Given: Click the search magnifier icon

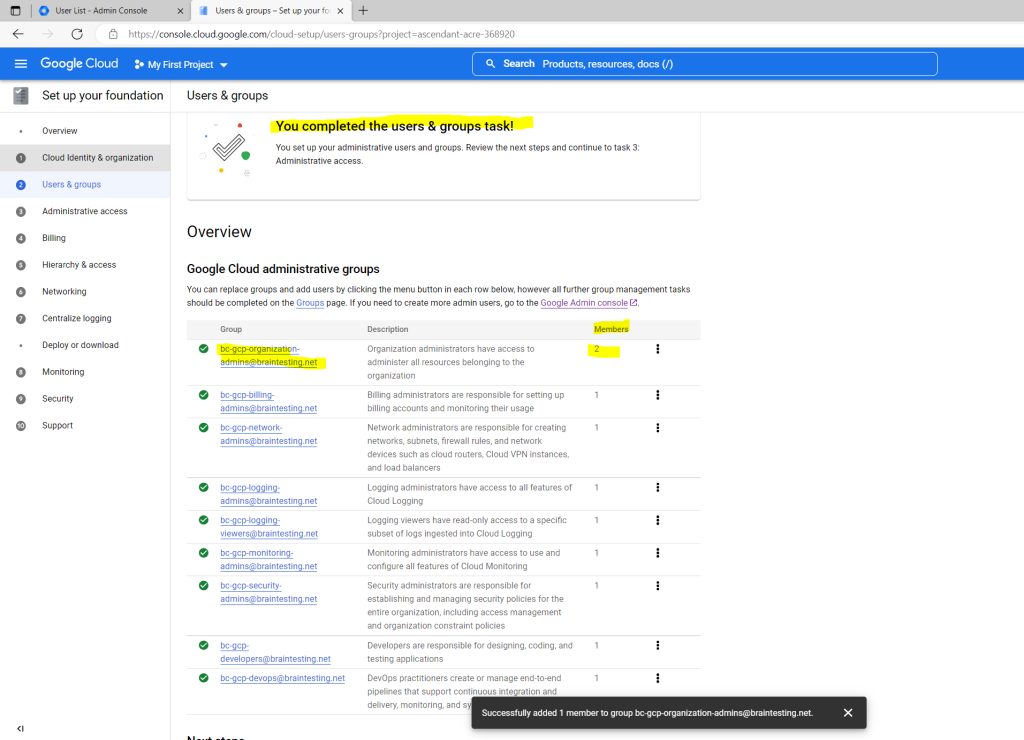Looking at the screenshot, I should tap(490, 64).
